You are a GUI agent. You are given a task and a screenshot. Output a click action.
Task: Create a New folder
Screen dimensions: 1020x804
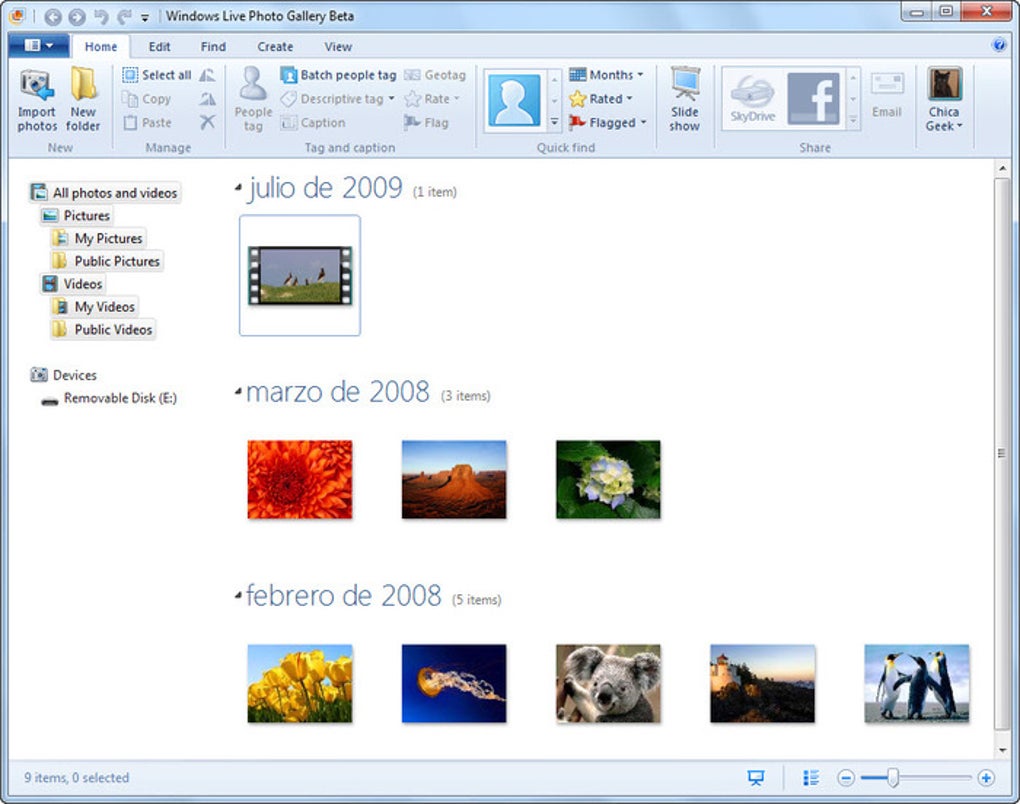(x=83, y=100)
